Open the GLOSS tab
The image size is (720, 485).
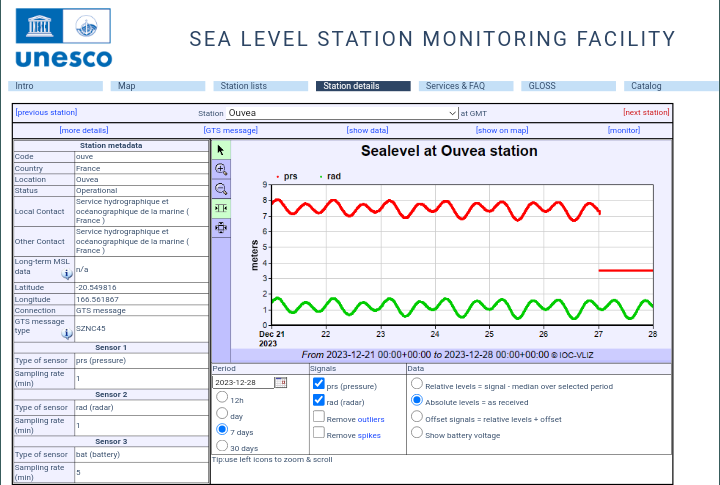pyautogui.click(x=568, y=86)
